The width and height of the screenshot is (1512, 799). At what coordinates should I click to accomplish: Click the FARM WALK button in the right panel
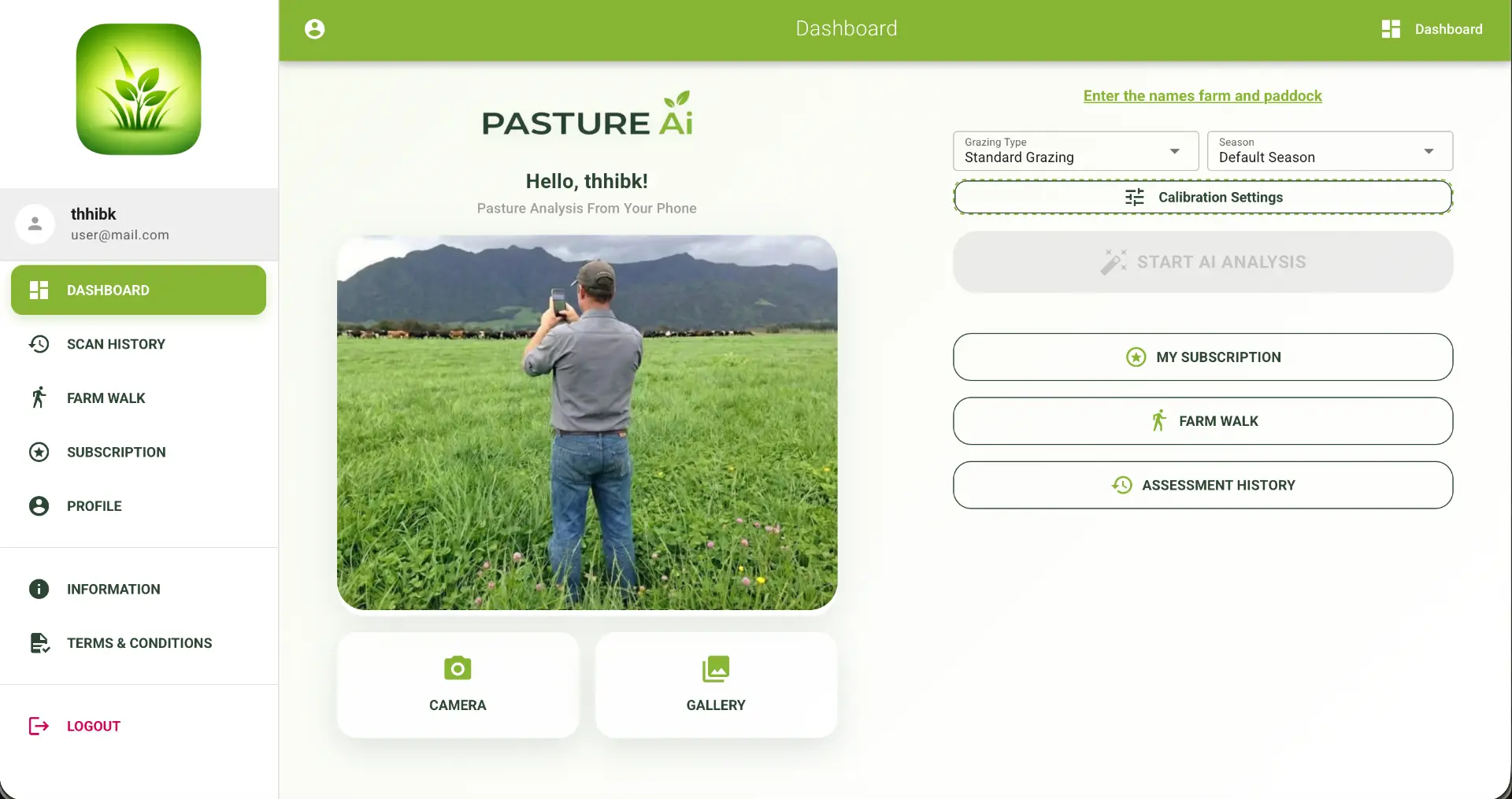click(1203, 421)
